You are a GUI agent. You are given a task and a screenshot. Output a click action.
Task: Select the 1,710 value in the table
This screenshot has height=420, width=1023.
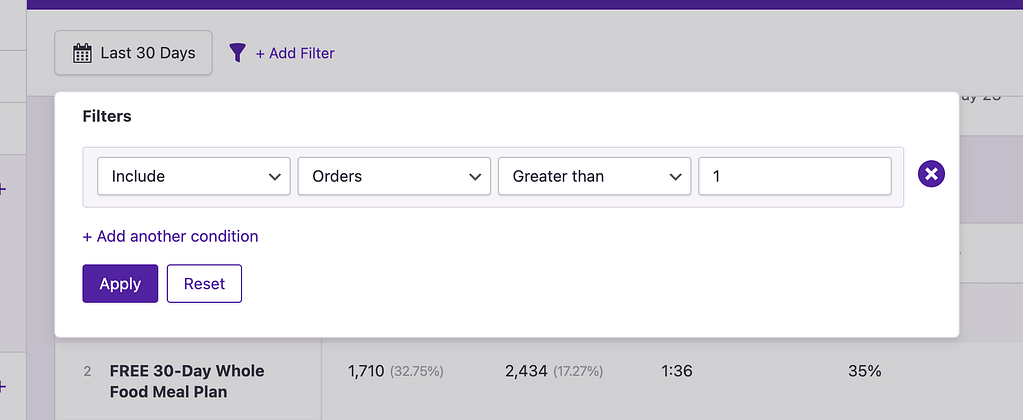pos(365,371)
